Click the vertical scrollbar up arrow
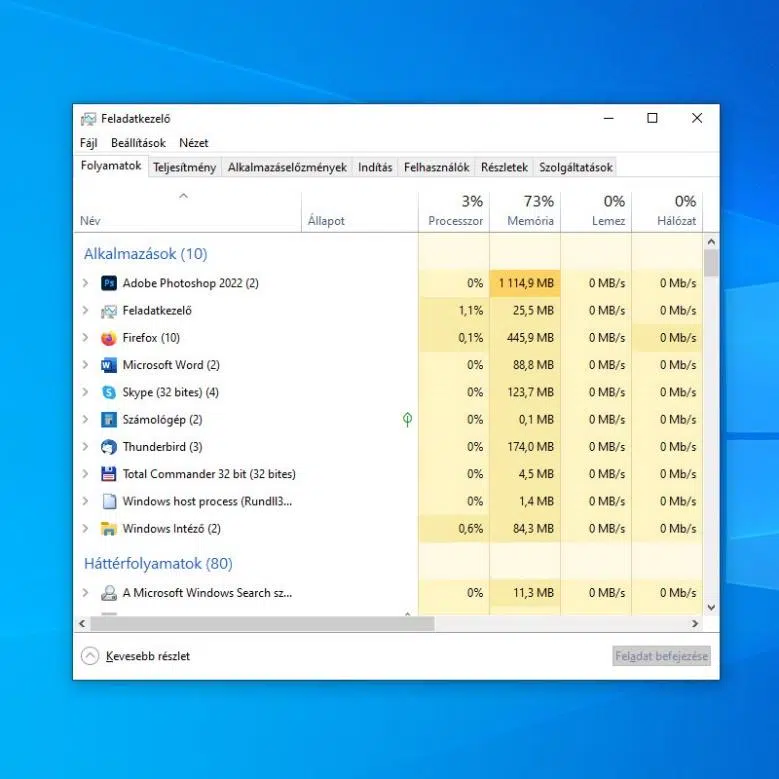This screenshot has height=779, width=779. (711, 242)
